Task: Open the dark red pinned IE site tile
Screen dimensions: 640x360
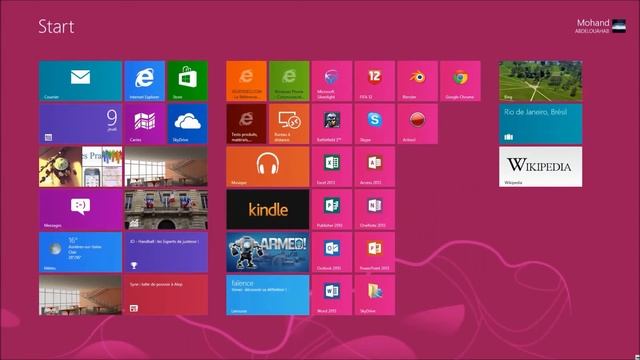Action: [x=247, y=124]
